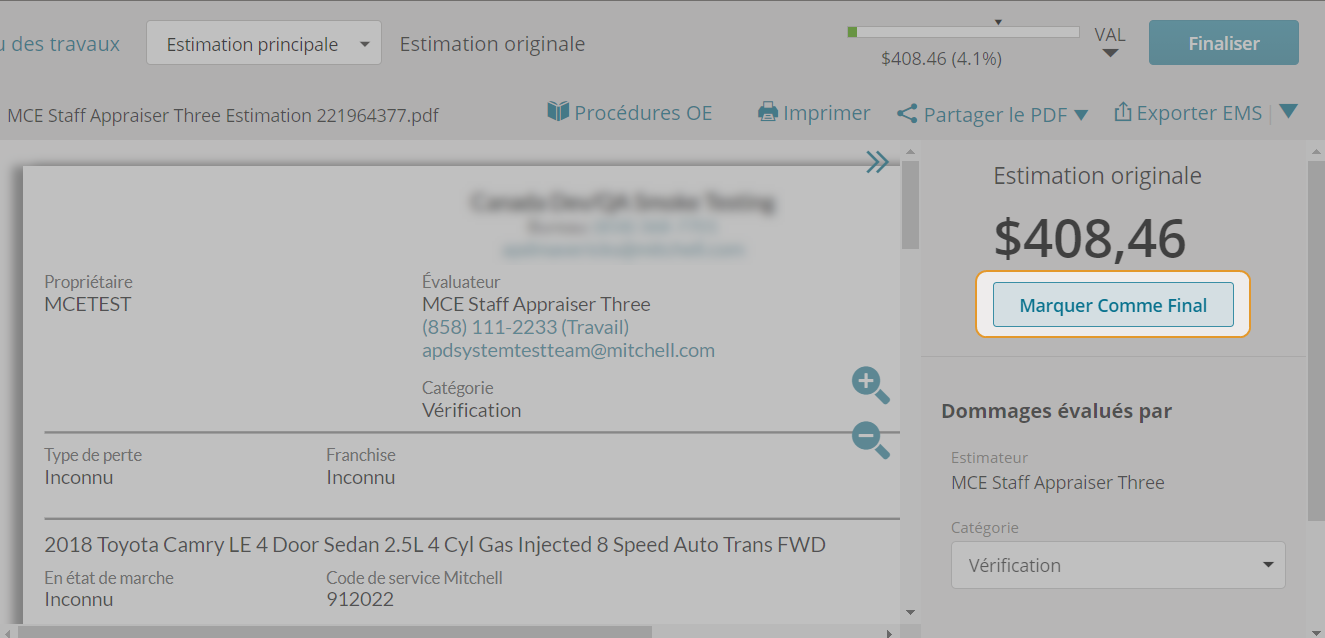The height and width of the screenshot is (638, 1325).
Task: Click the Marquer Comme Final button
Action: [x=1113, y=305]
